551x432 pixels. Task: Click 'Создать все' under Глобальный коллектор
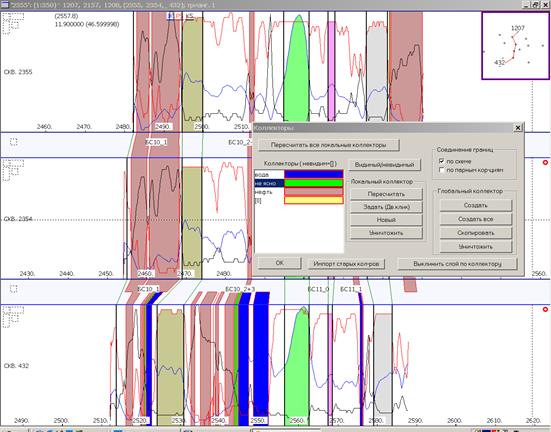point(475,219)
